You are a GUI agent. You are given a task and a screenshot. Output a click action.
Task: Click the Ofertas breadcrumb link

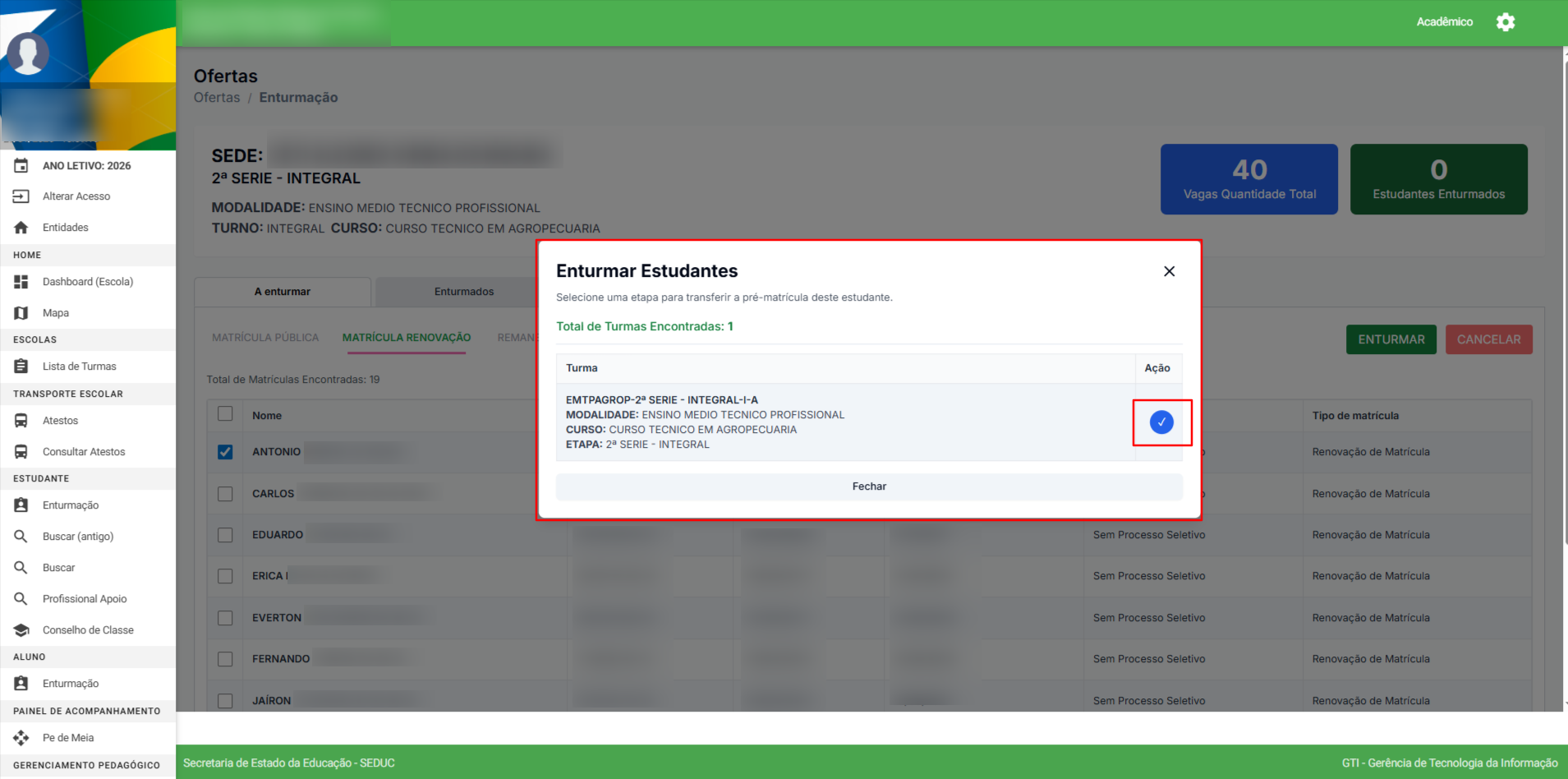(217, 98)
